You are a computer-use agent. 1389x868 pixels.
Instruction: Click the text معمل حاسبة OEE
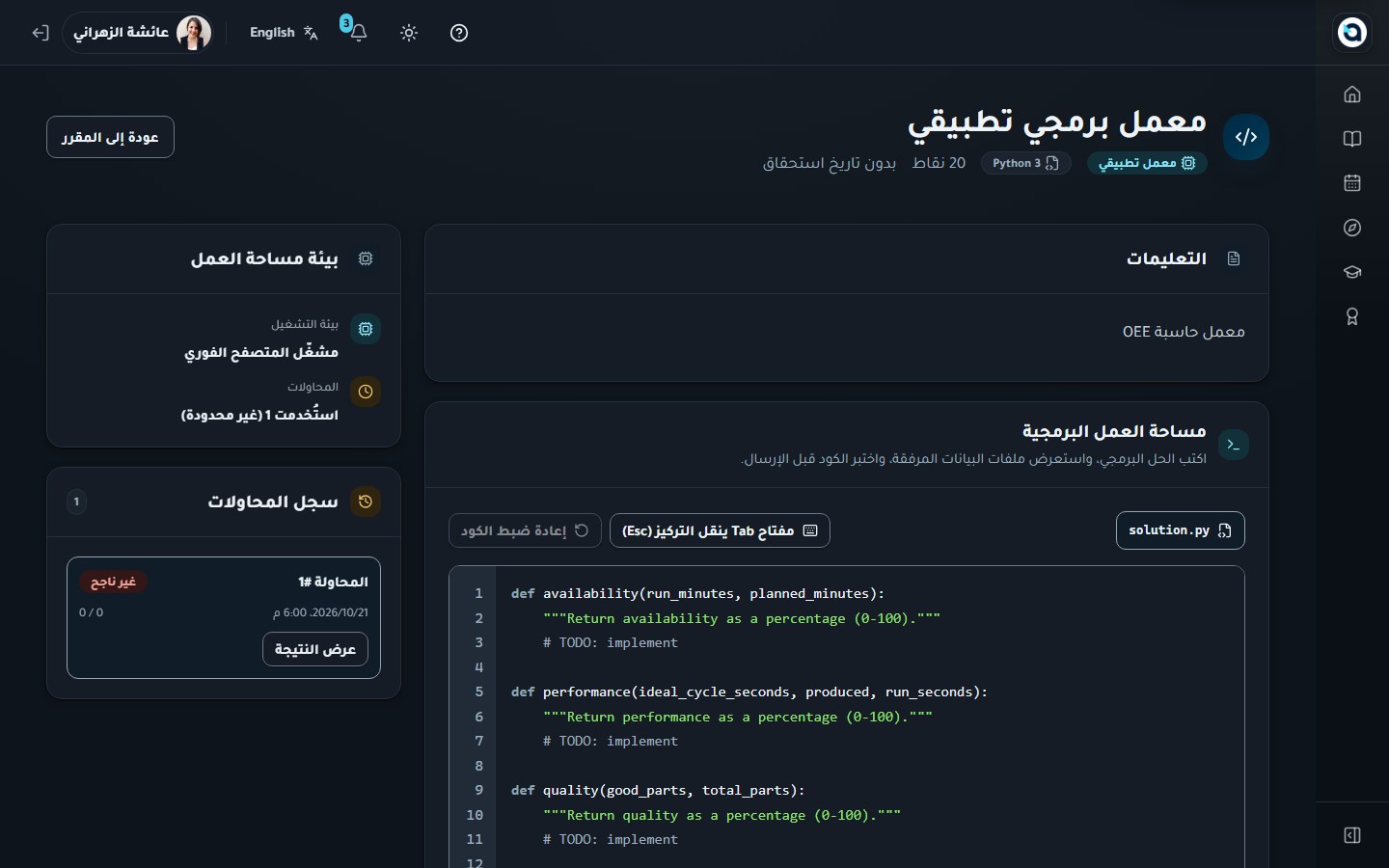[x=1184, y=332]
